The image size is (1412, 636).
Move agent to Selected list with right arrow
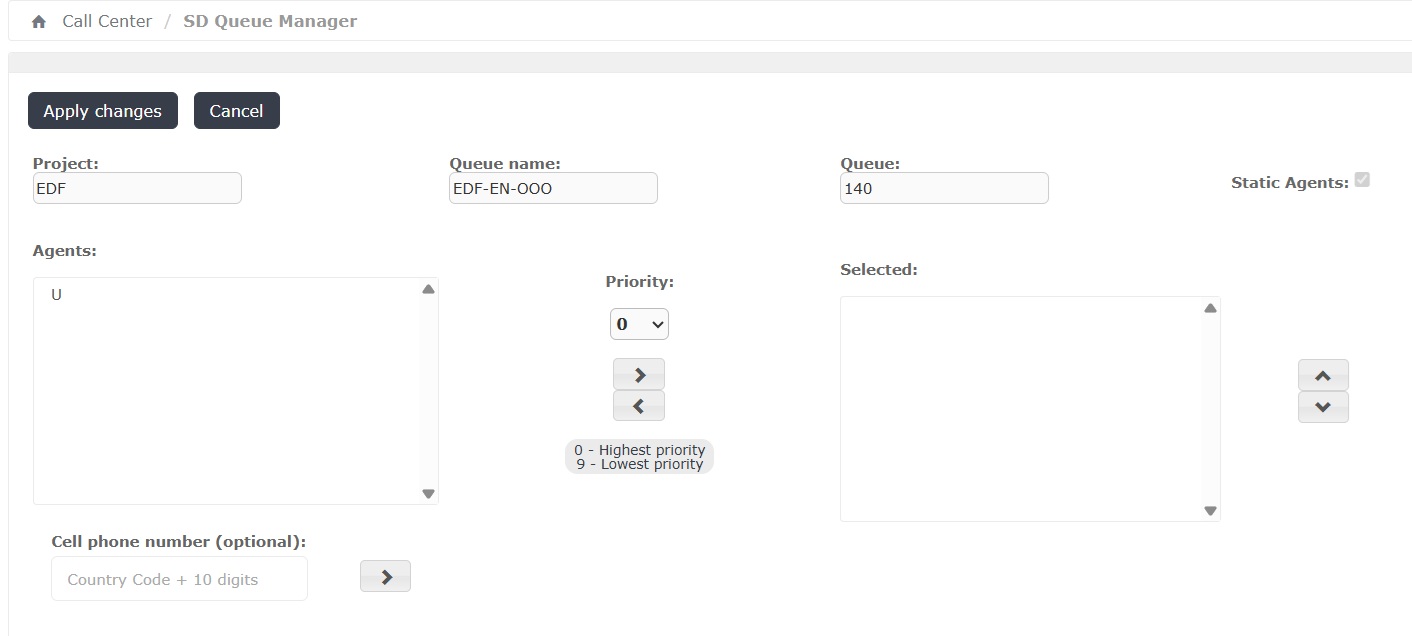coord(639,375)
